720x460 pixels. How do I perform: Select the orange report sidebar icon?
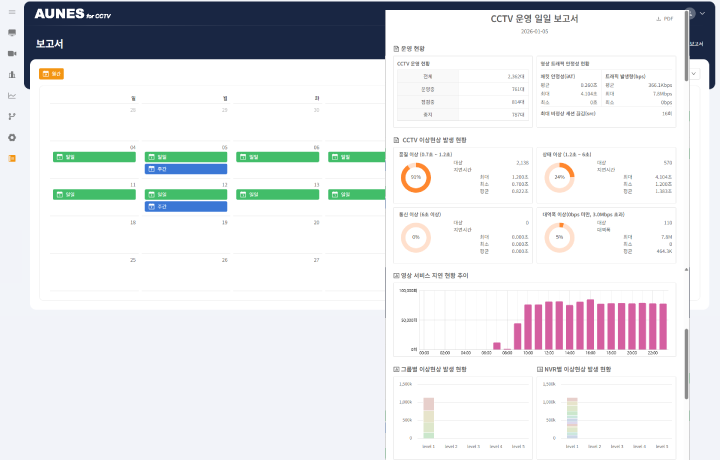tap(12, 158)
